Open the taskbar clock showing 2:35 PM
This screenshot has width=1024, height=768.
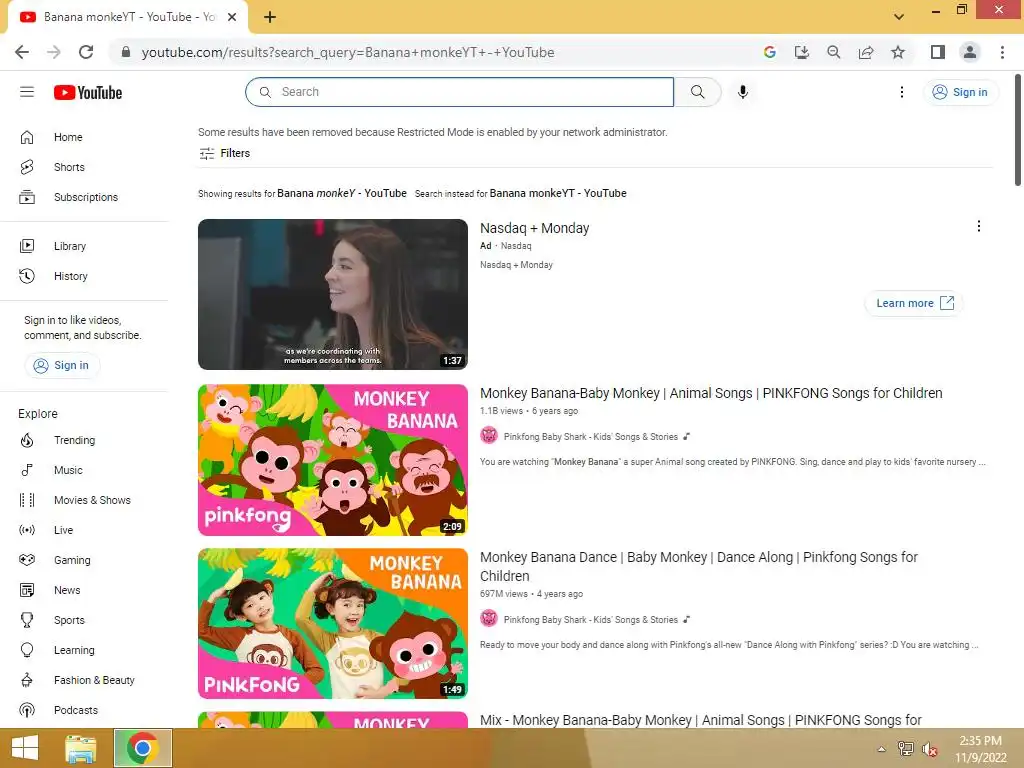pos(980,749)
